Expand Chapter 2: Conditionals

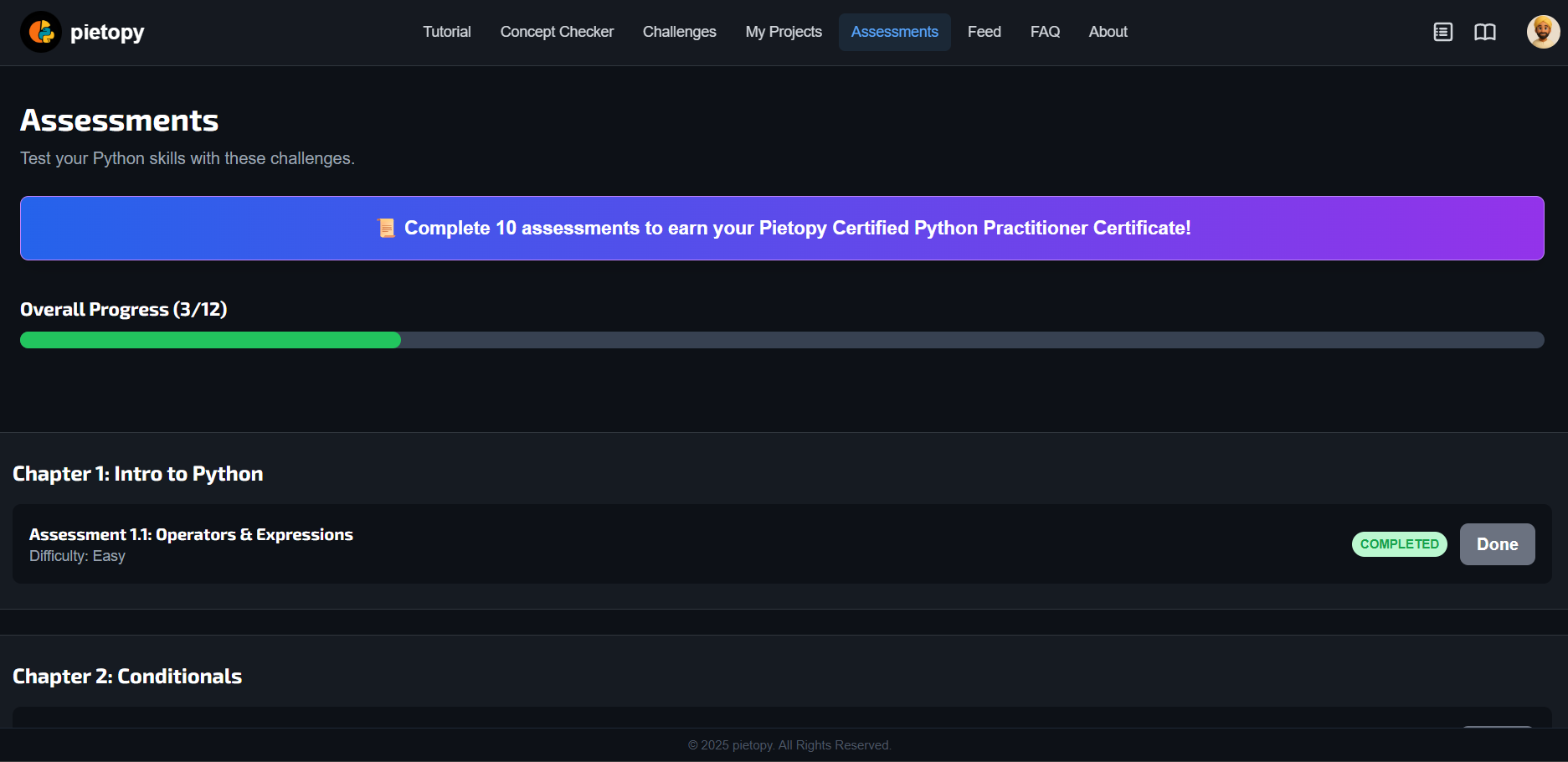[x=127, y=676]
